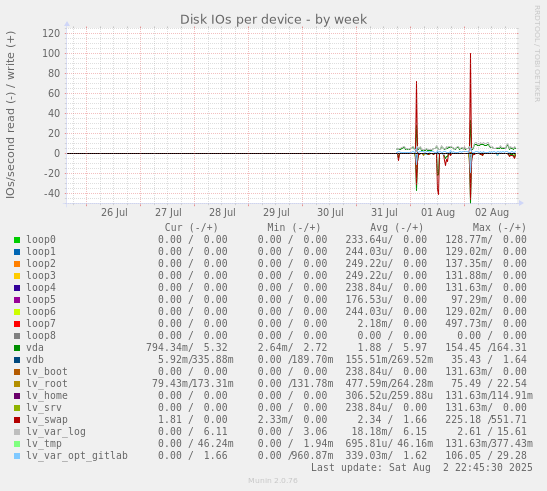Select the loop4 legend label

tap(41, 288)
